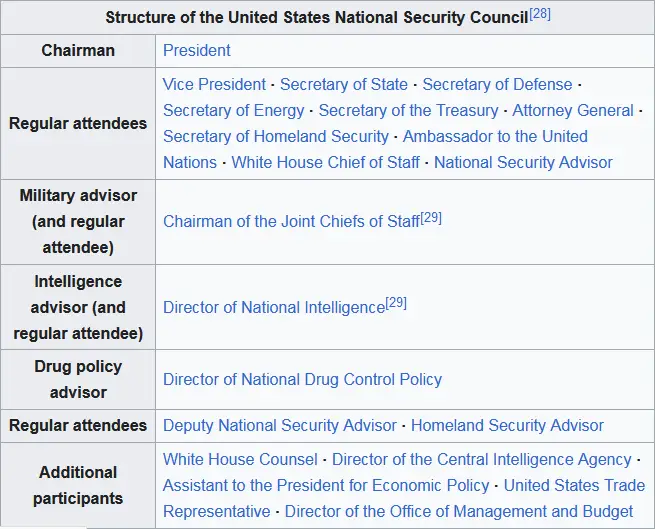
Task: Open Director of Office of Management and Budget
Action: [x=459, y=512]
